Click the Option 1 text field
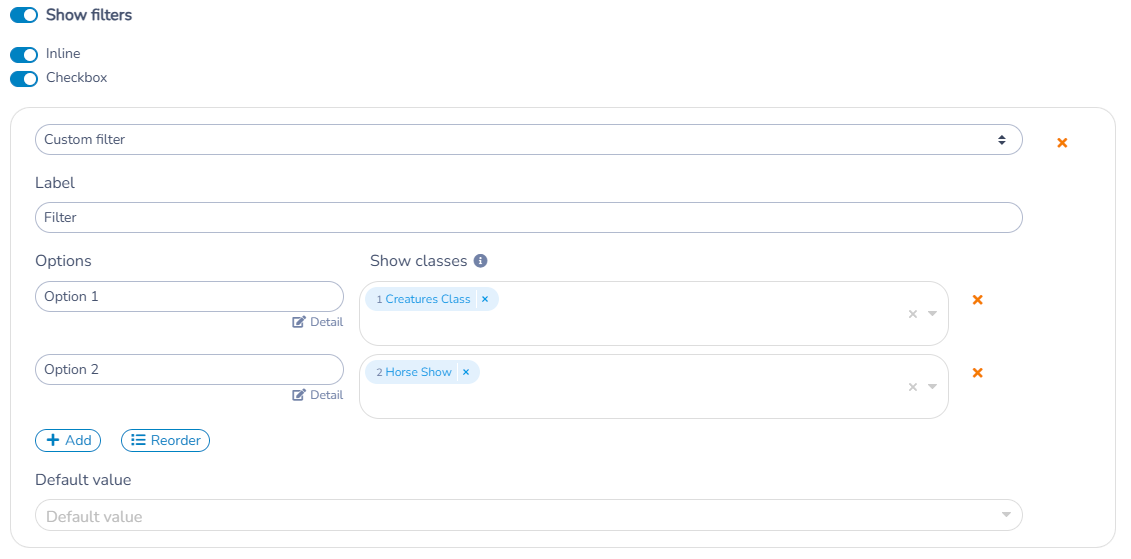The width and height of the screenshot is (1131, 559). point(190,296)
